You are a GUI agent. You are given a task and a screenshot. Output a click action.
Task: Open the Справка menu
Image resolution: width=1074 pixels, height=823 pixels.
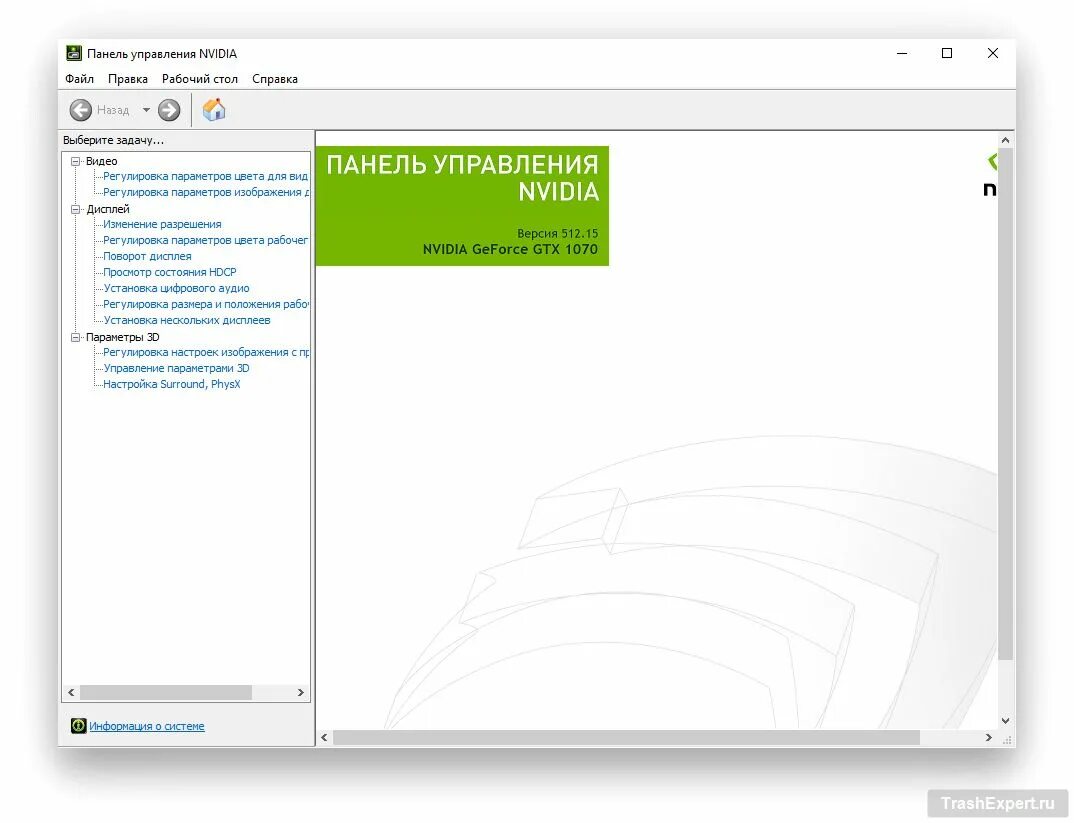point(275,79)
